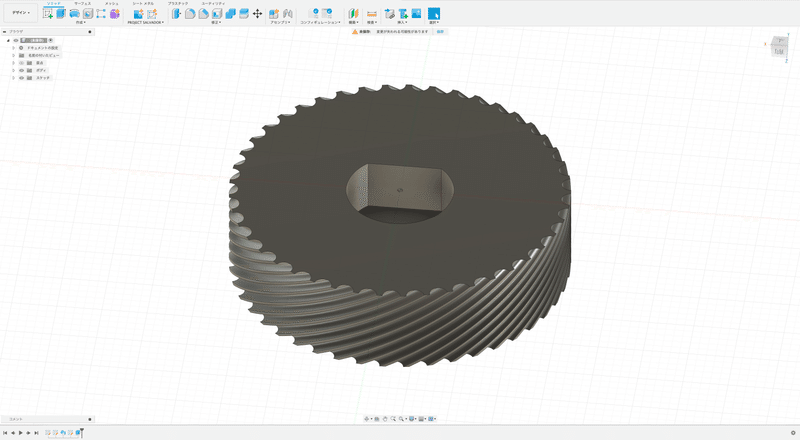
Task: Select the Measure inspect tool
Action: click(372, 14)
